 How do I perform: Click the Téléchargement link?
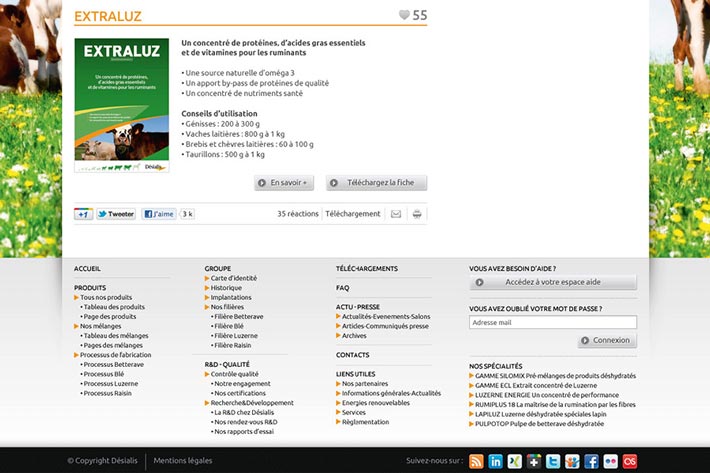[353, 214]
